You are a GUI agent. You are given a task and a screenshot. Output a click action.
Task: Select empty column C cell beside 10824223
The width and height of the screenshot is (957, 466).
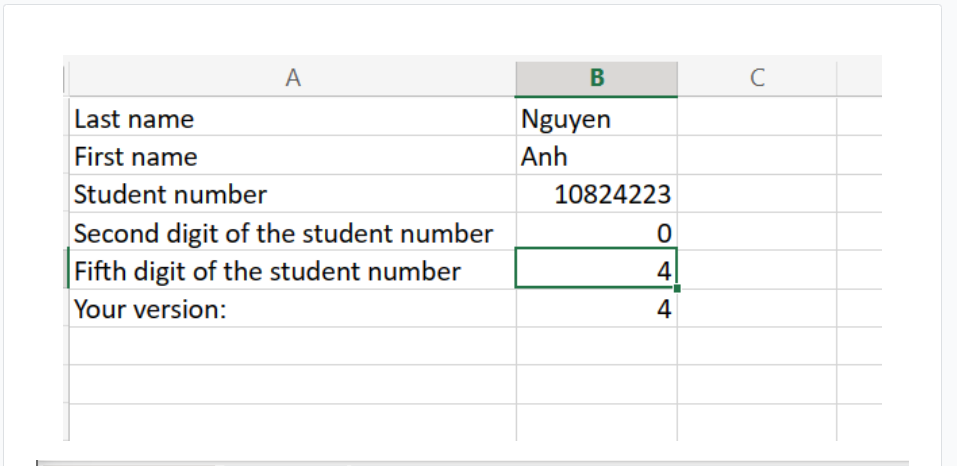click(x=757, y=193)
